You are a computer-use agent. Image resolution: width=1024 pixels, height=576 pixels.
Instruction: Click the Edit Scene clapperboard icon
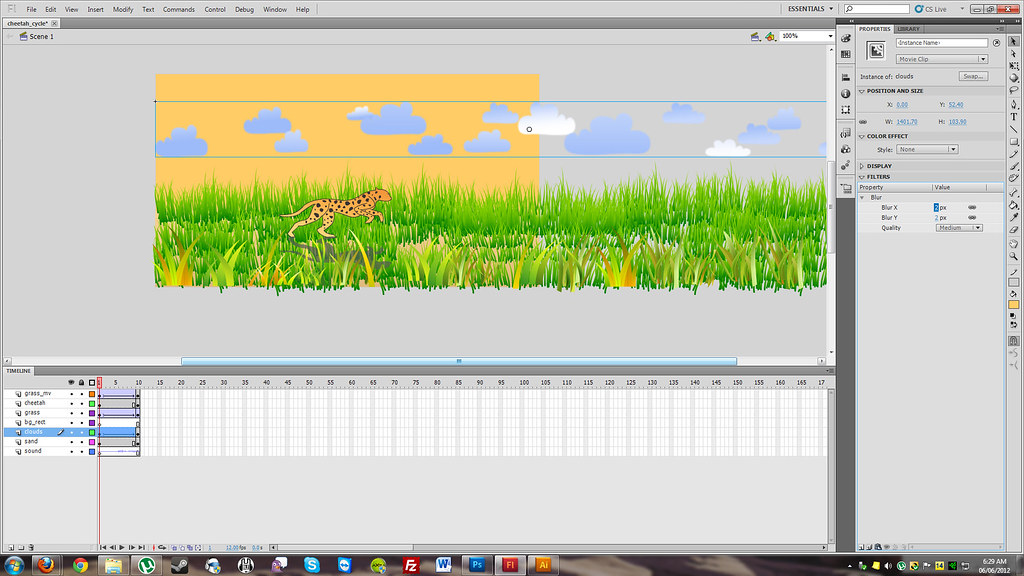click(755, 37)
